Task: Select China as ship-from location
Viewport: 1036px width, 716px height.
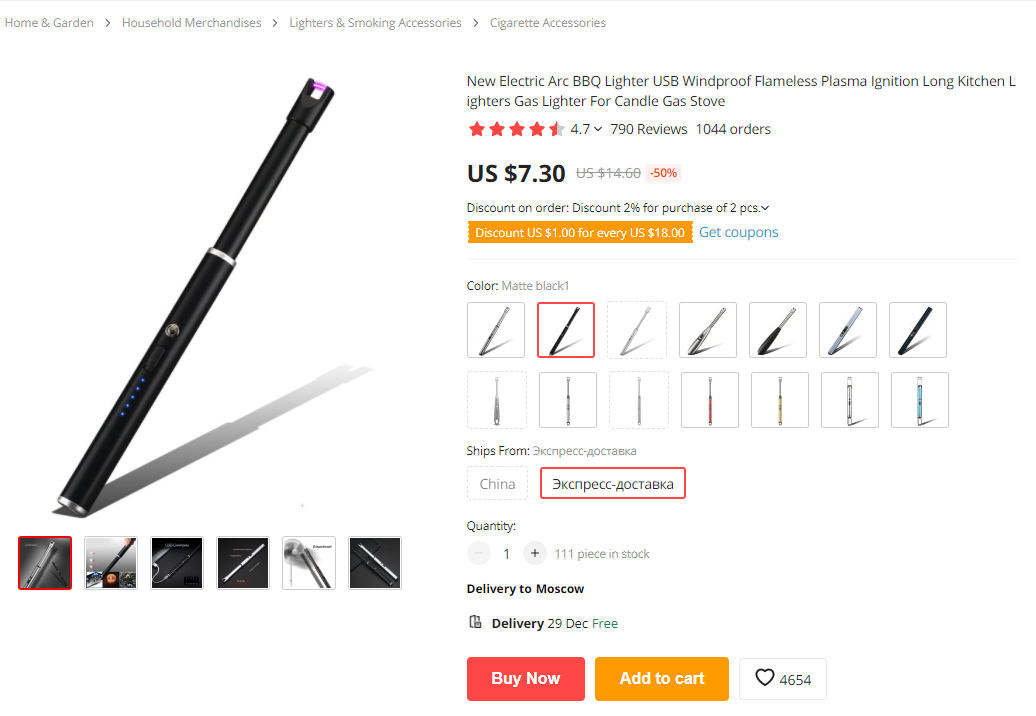Action: click(497, 484)
